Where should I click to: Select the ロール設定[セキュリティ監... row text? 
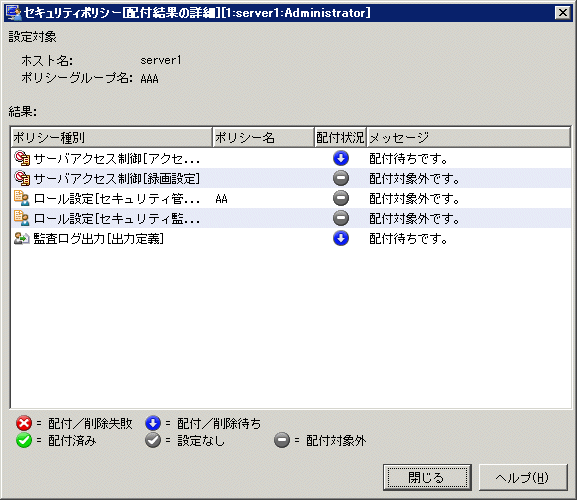tap(117, 219)
